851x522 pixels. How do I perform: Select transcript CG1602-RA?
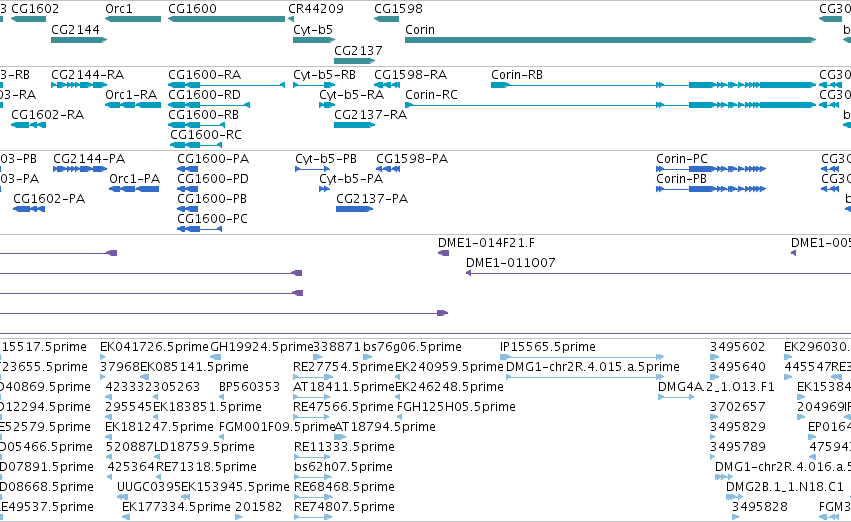[x=28, y=125]
